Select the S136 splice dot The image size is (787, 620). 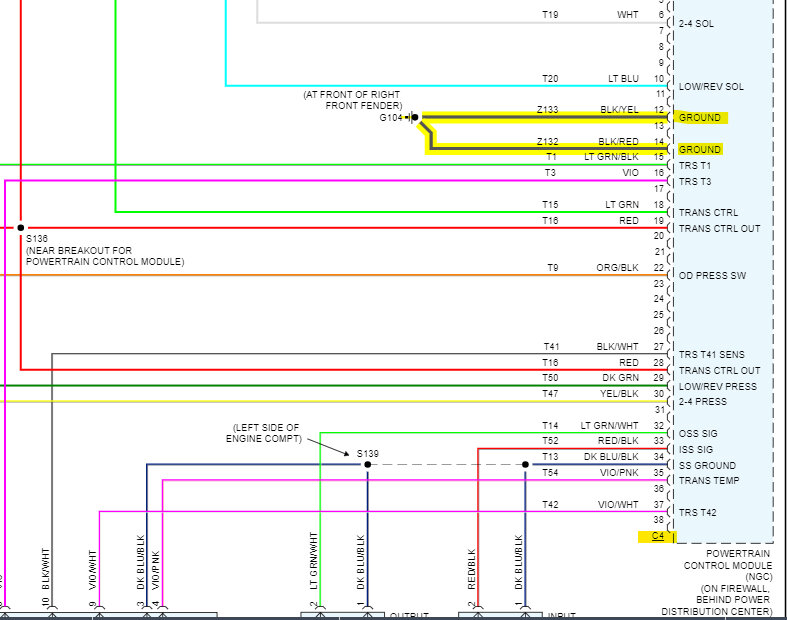(x=21, y=227)
